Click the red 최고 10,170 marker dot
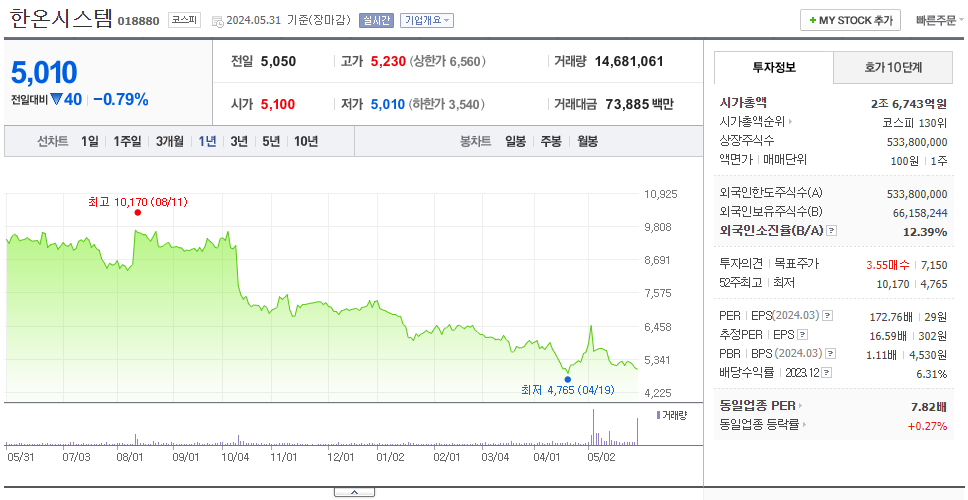 pos(138,212)
